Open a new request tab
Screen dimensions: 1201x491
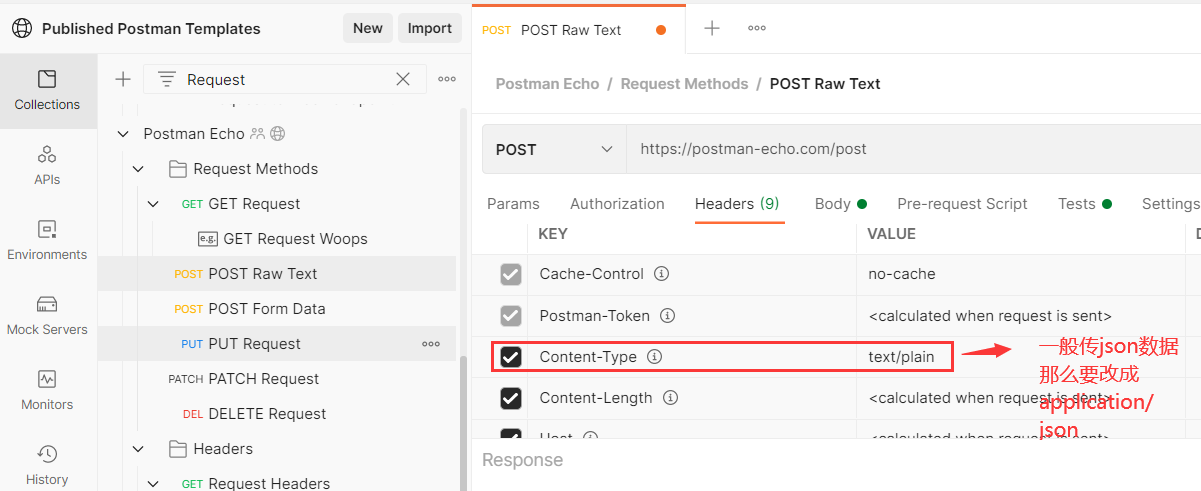[x=712, y=29]
